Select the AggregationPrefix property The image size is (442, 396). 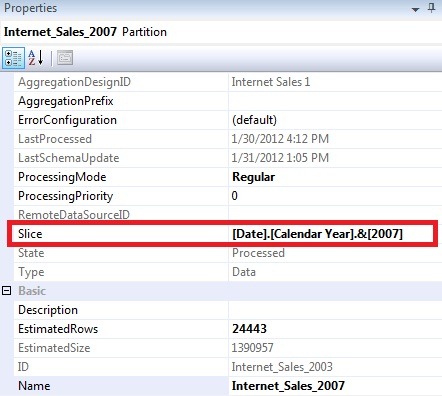(x=66, y=101)
